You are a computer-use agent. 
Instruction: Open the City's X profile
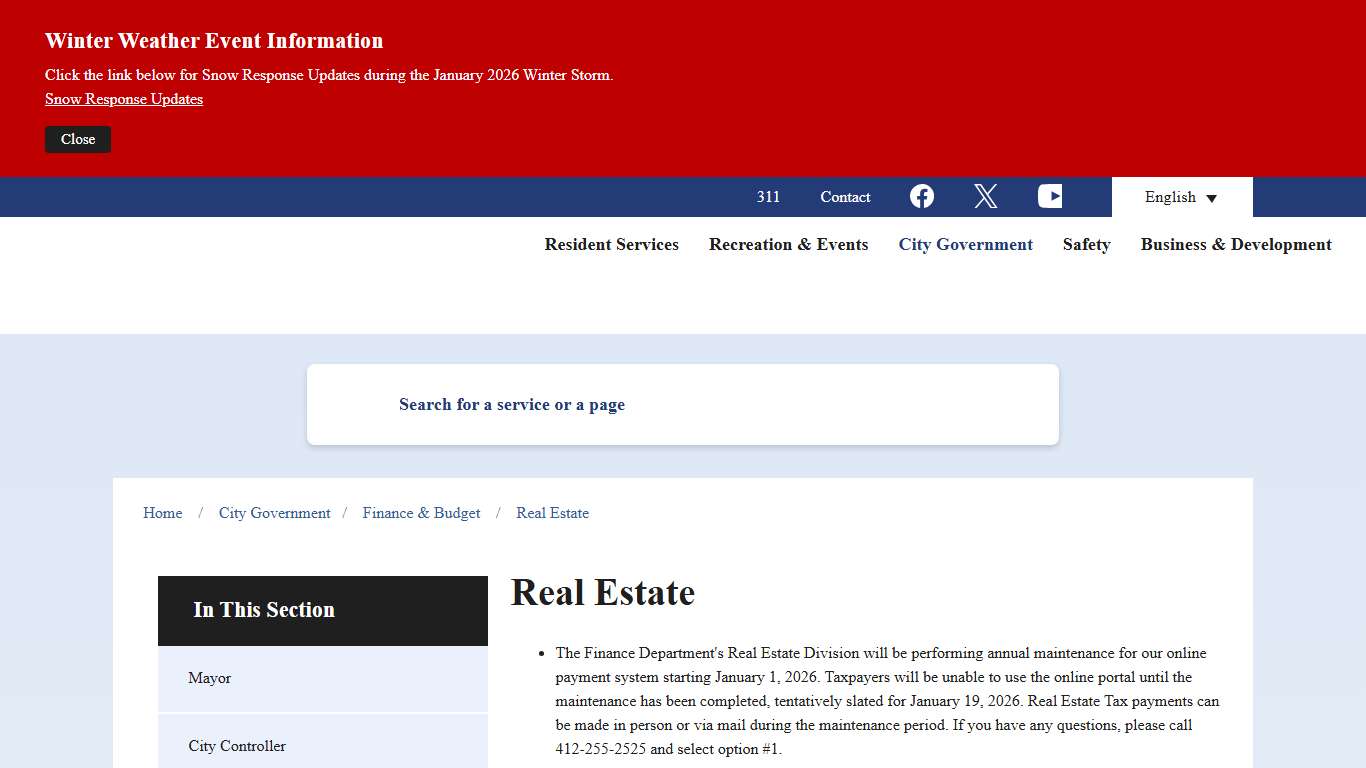(985, 196)
